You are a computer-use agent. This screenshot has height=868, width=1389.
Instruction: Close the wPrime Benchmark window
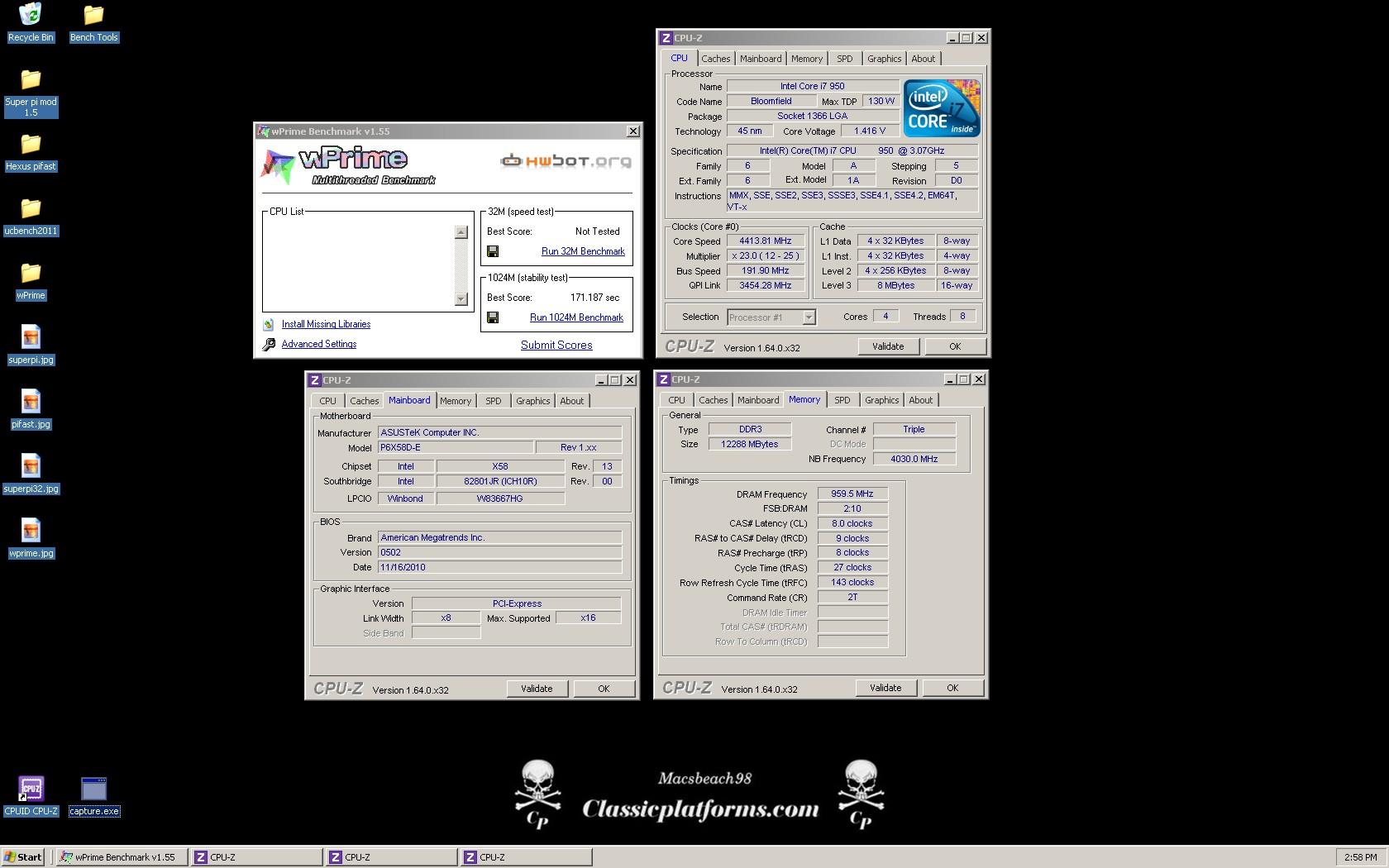tap(633, 131)
